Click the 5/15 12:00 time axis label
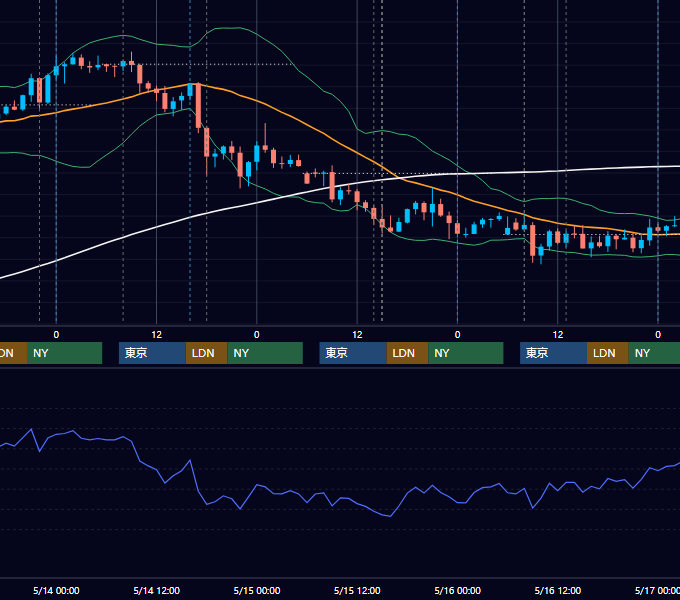 (x=357, y=590)
